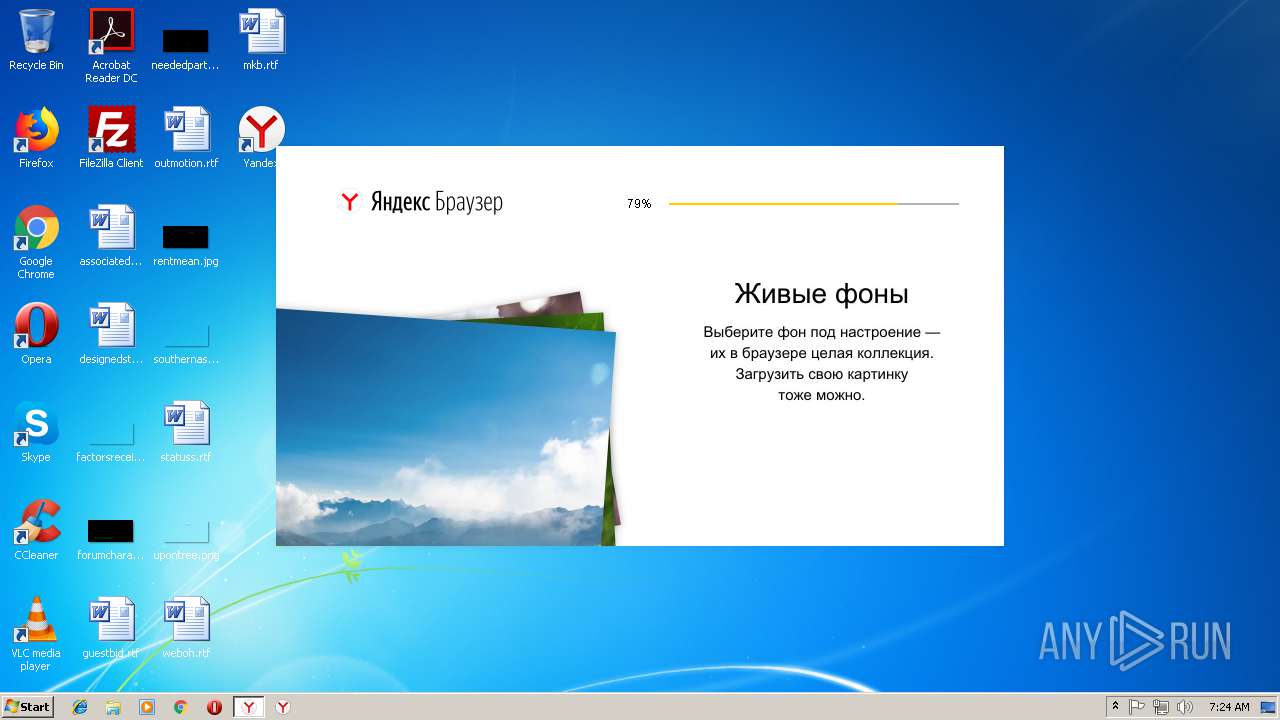Select the southernas file on the desktop
1280x720 pixels.
coord(186,344)
